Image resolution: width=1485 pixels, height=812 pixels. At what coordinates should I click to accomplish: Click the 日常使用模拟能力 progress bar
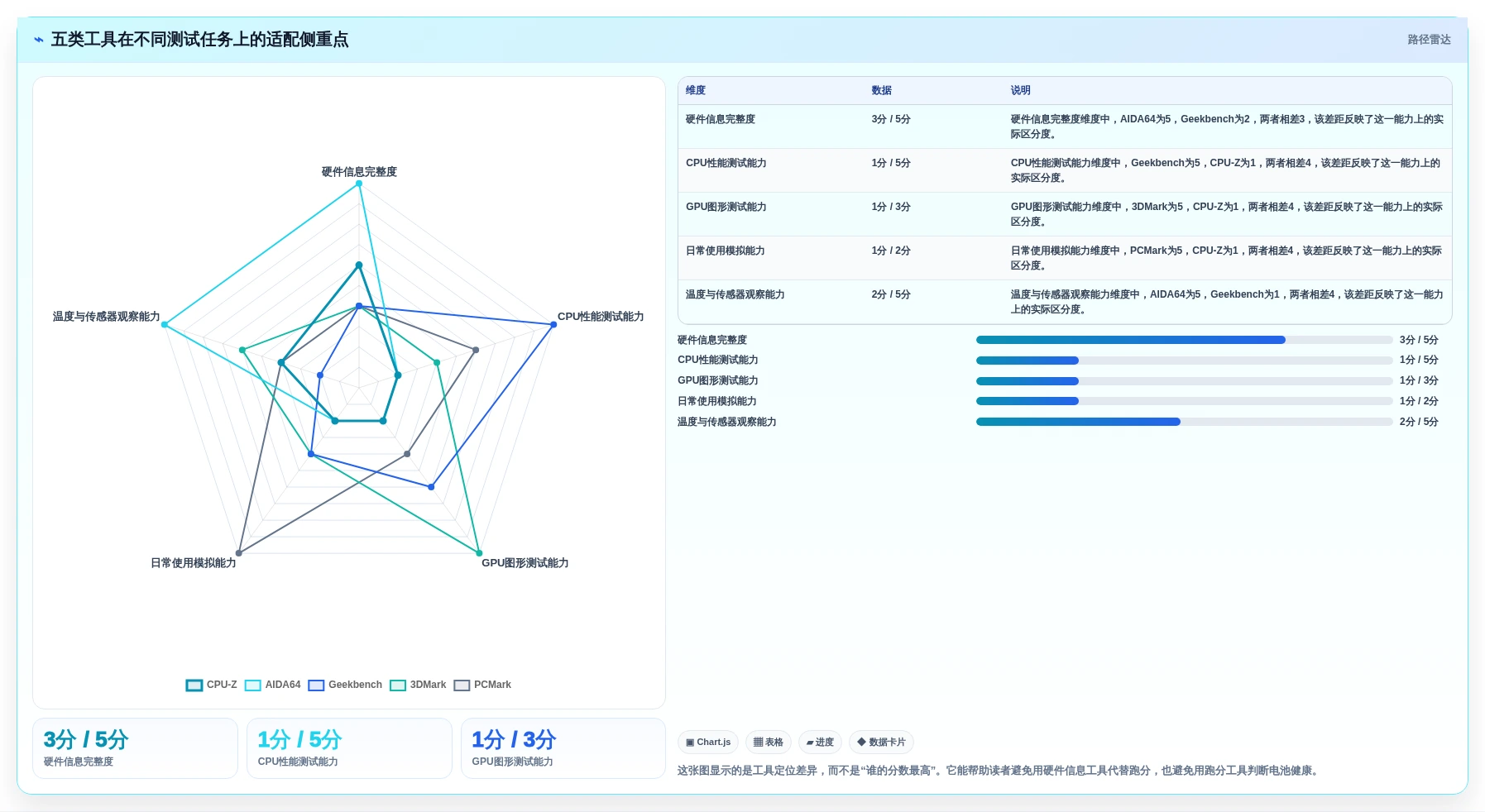1184,401
